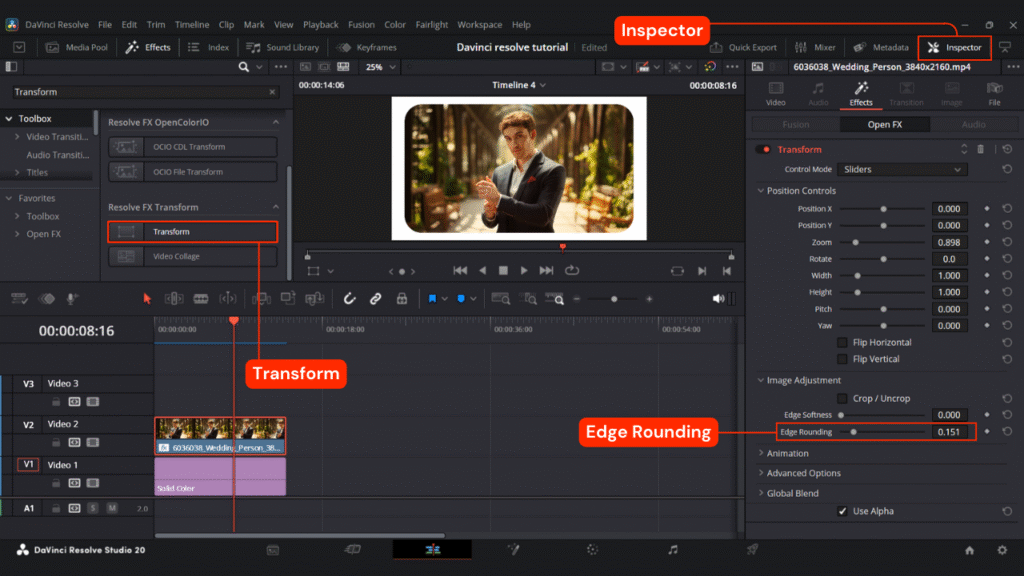Image resolution: width=1024 pixels, height=576 pixels.
Task: Enable the Flip Horizontal checkbox
Action: 842,342
